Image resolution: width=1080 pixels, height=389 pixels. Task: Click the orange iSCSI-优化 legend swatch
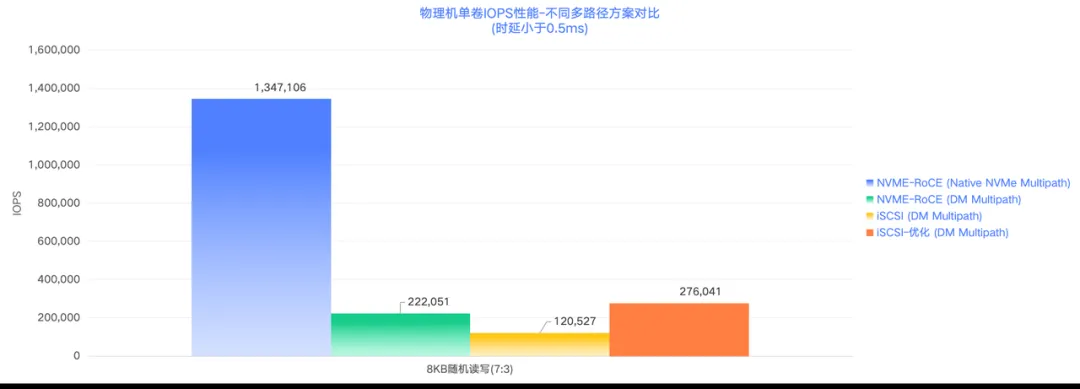[x=869, y=233]
